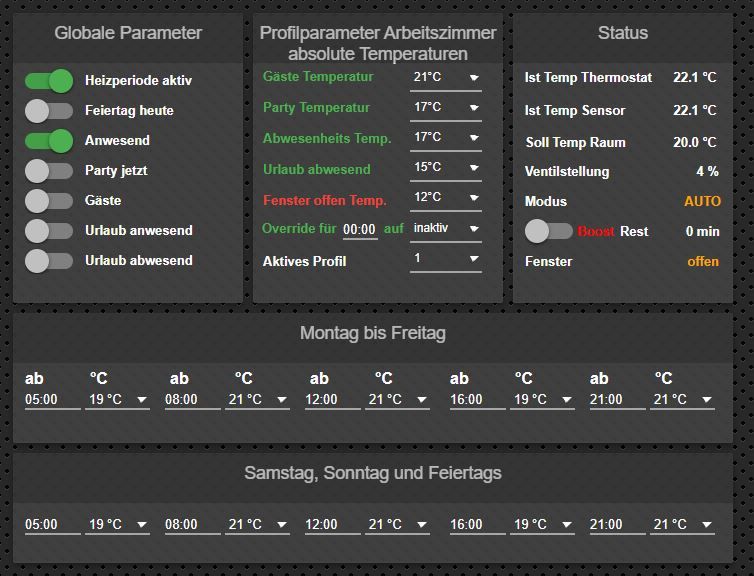
Task: Turn on the Feiertag heute toggle
Action: [x=49, y=111]
